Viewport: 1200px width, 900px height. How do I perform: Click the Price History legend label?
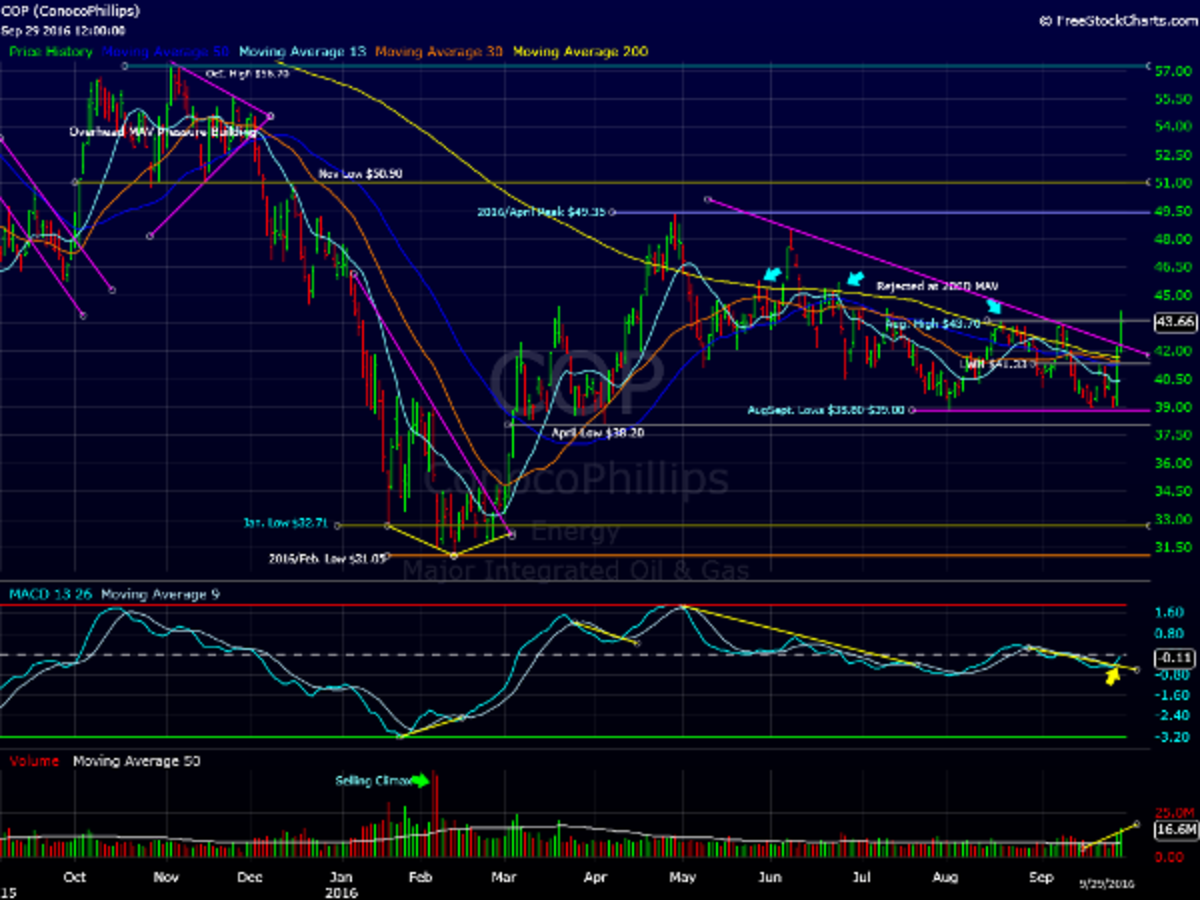[x=51, y=51]
